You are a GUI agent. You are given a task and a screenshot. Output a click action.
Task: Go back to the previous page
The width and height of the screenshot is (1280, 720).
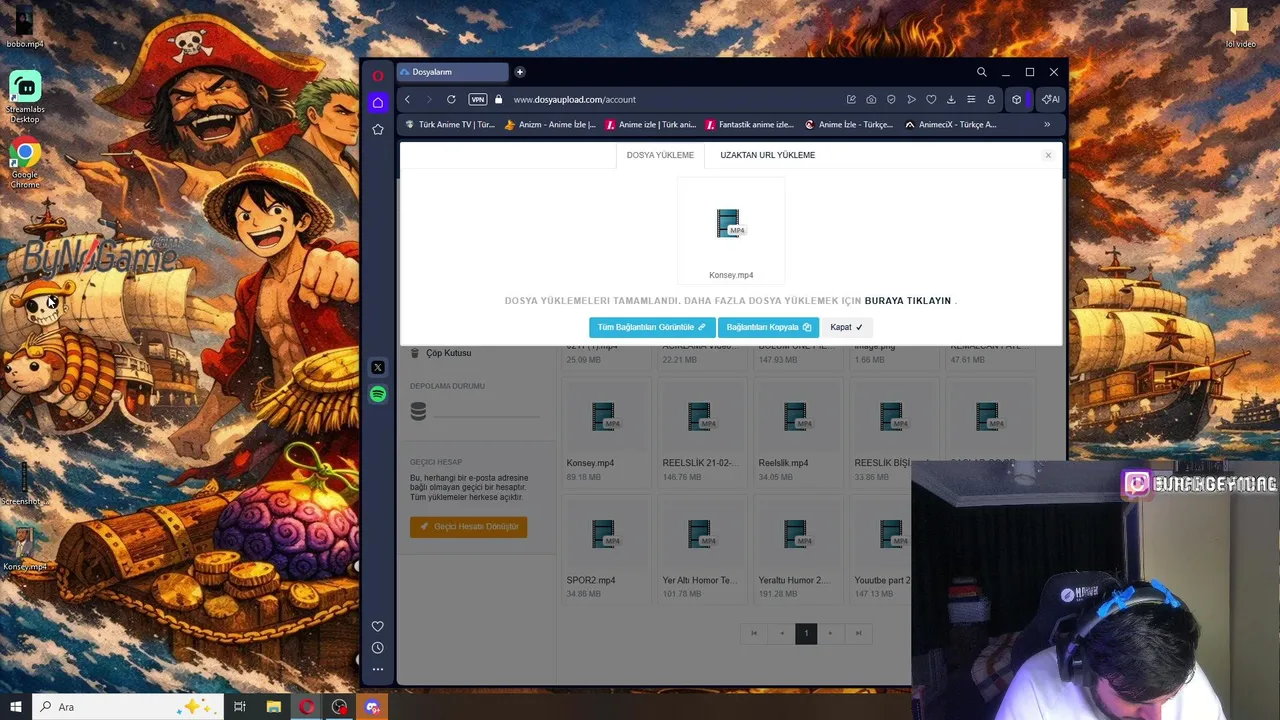pyautogui.click(x=407, y=99)
